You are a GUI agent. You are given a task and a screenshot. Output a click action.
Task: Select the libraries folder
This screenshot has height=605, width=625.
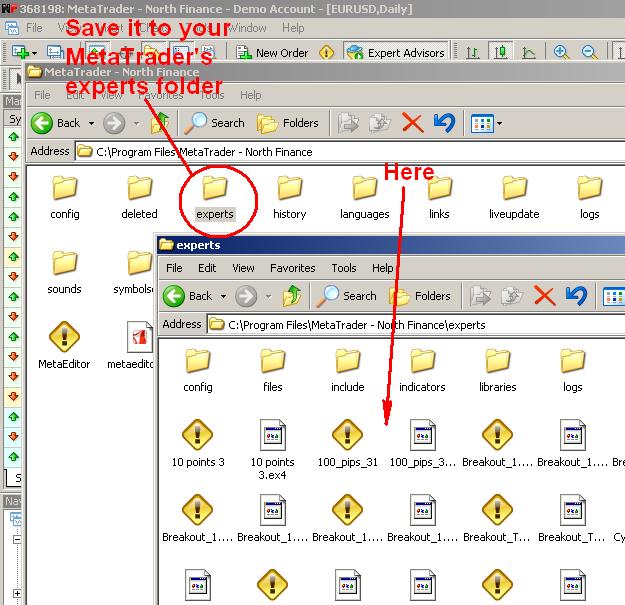click(x=497, y=371)
